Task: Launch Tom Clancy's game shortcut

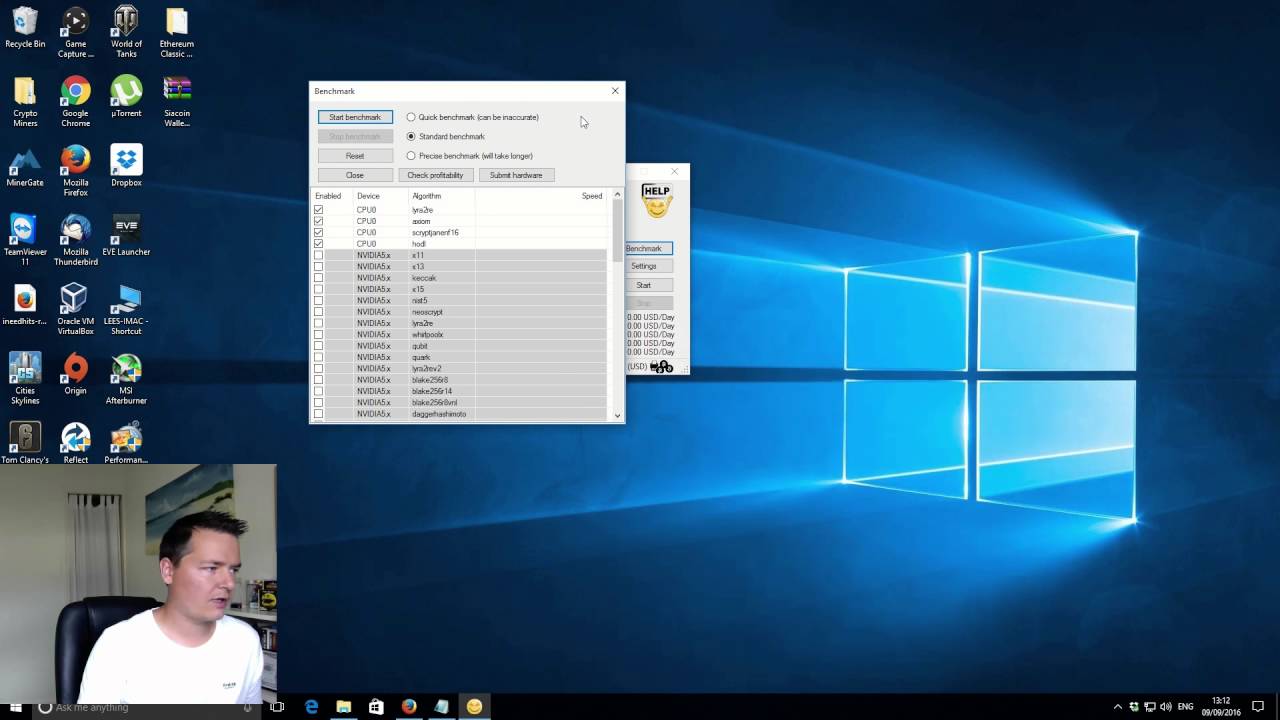Action: [25, 443]
